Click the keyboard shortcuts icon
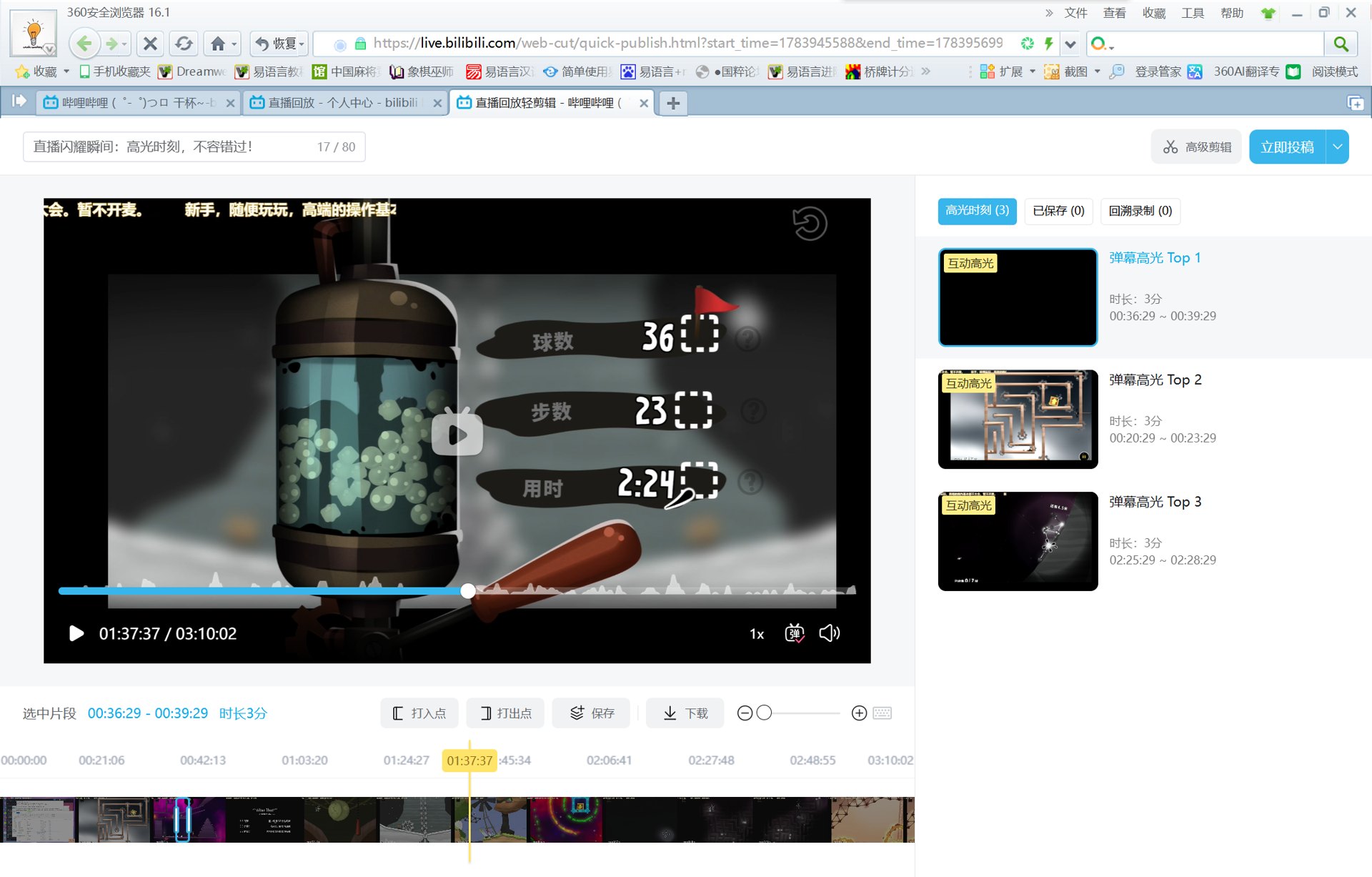The height and width of the screenshot is (877, 1372). tap(883, 713)
